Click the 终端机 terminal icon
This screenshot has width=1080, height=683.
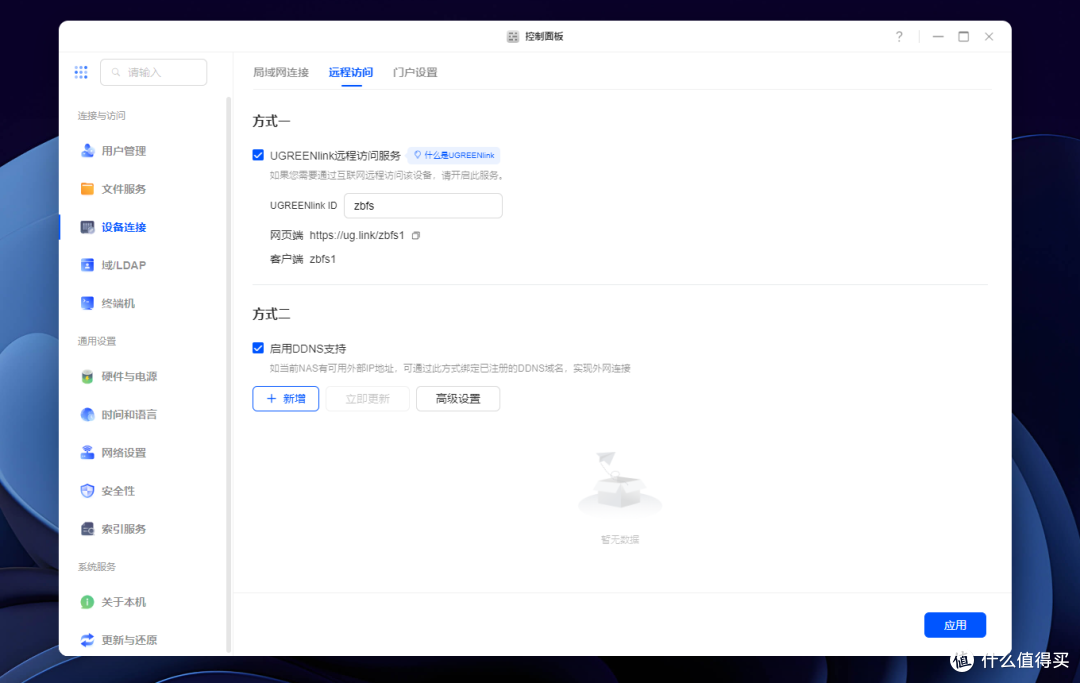pos(87,303)
